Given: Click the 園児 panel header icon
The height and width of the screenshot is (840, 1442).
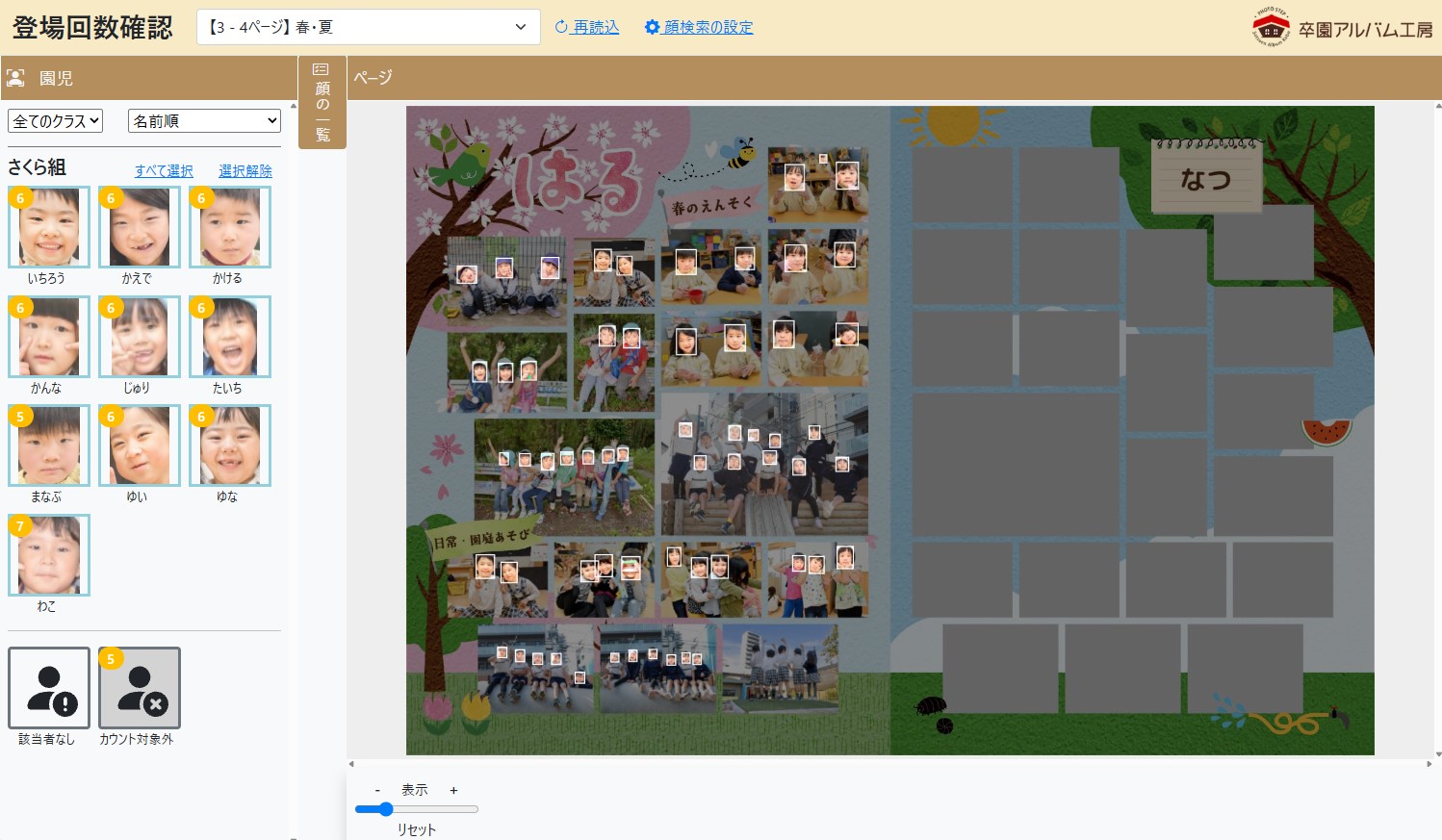Looking at the screenshot, I should coord(15,78).
